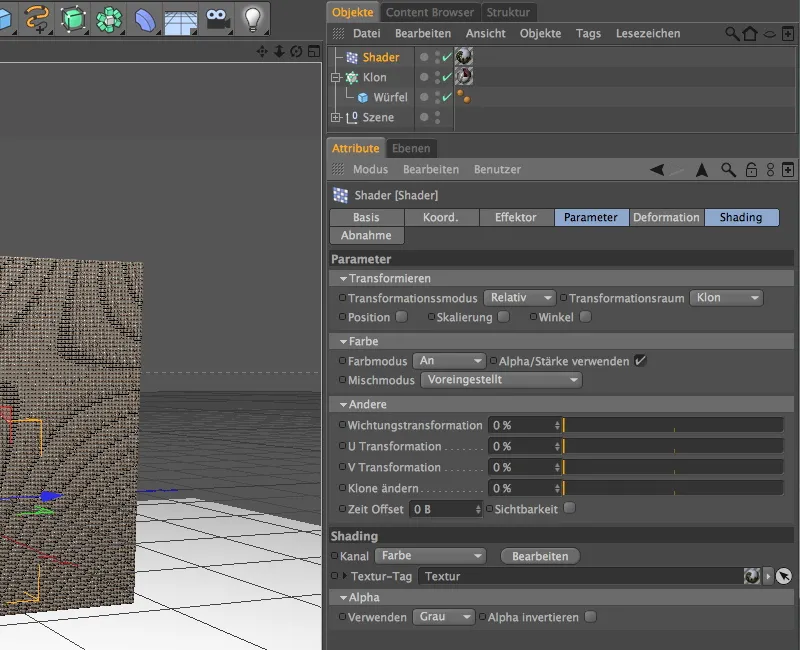Click the Floor environment icon in the toolbar
This screenshot has height=650, width=800.
[180, 18]
